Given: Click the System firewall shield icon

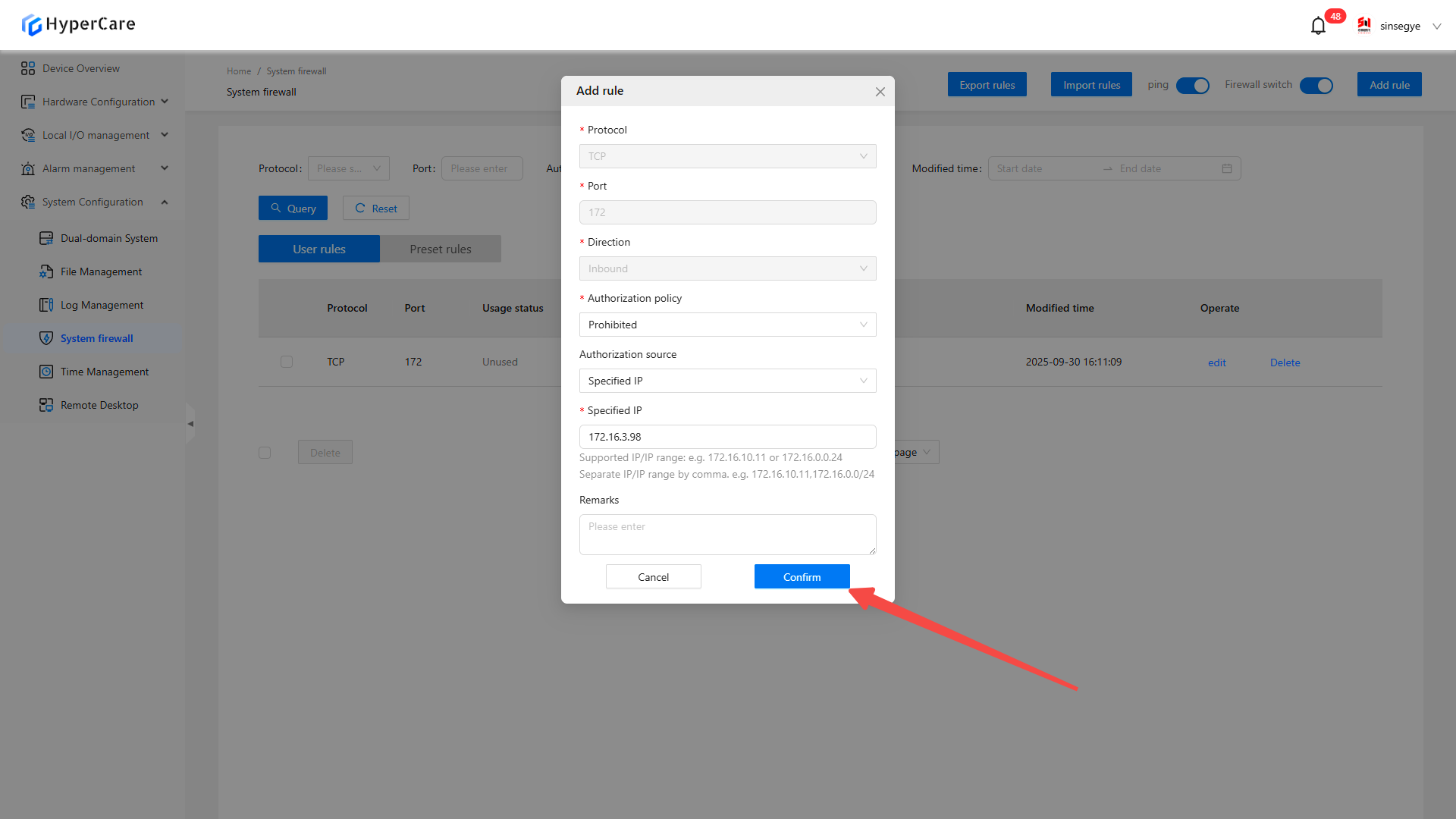Looking at the screenshot, I should [46, 338].
